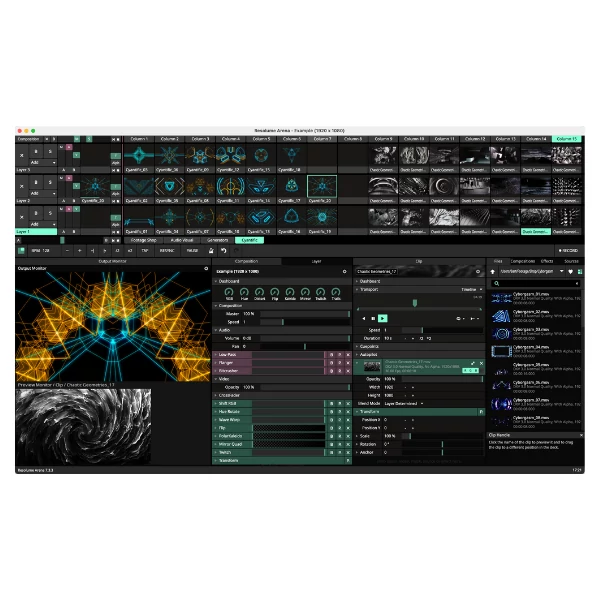Screen dimensions: 600x600
Task: Open the Composition settings gear icon
Action: click(345, 271)
